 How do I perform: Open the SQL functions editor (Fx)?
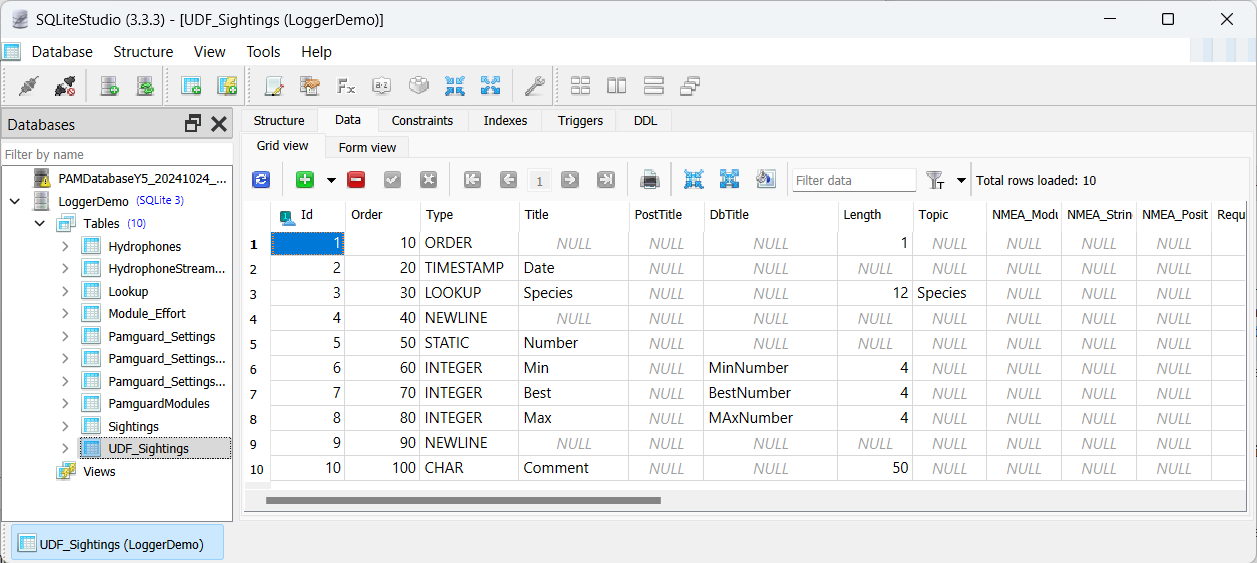[346, 86]
